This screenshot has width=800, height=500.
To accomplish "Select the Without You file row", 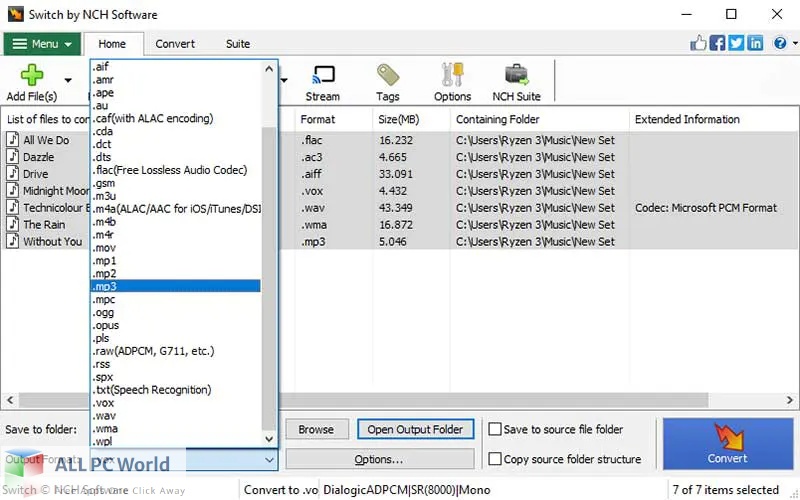I will (x=400, y=241).
